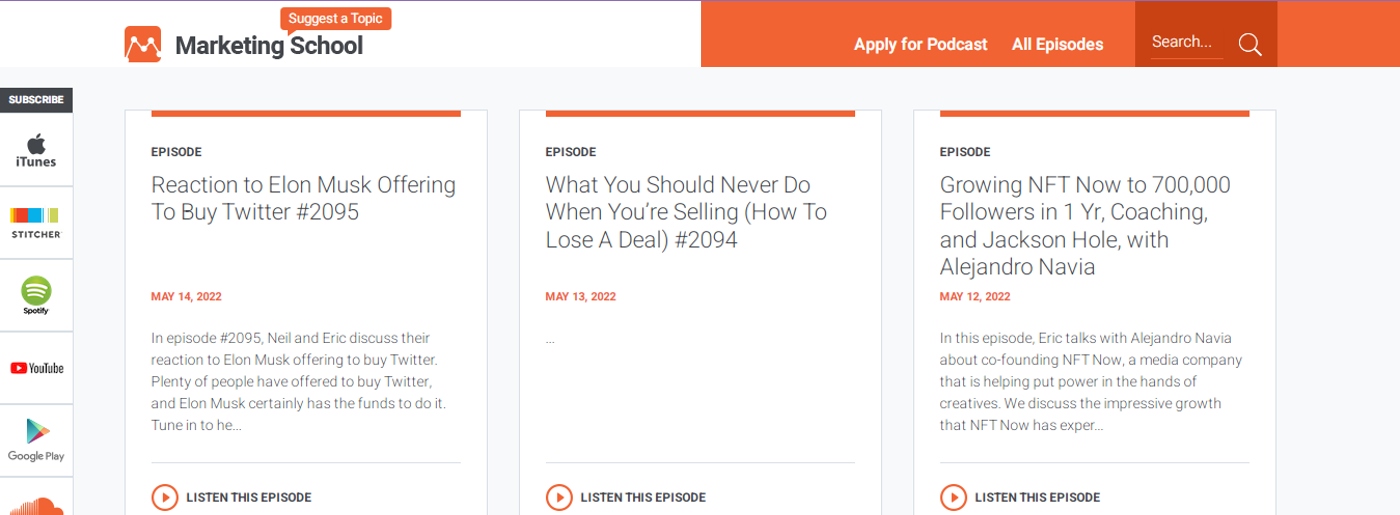
Task: Open the Stitcher subscribe icon
Action: click(x=36, y=222)
